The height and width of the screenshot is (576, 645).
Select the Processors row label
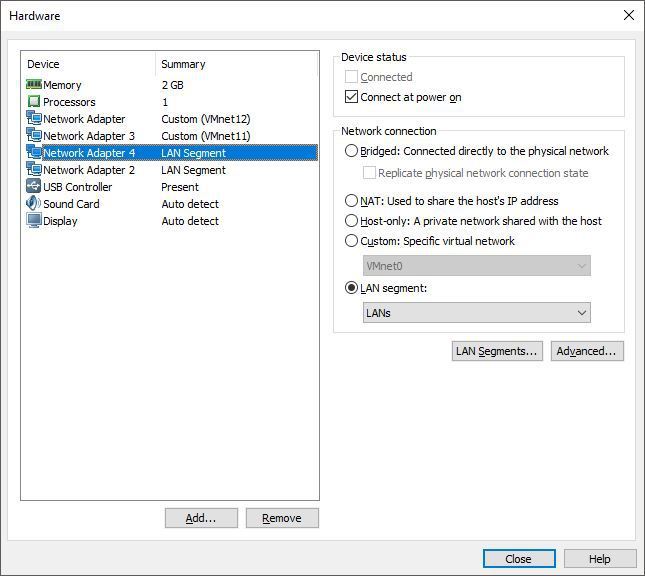[x=69, y=102]
